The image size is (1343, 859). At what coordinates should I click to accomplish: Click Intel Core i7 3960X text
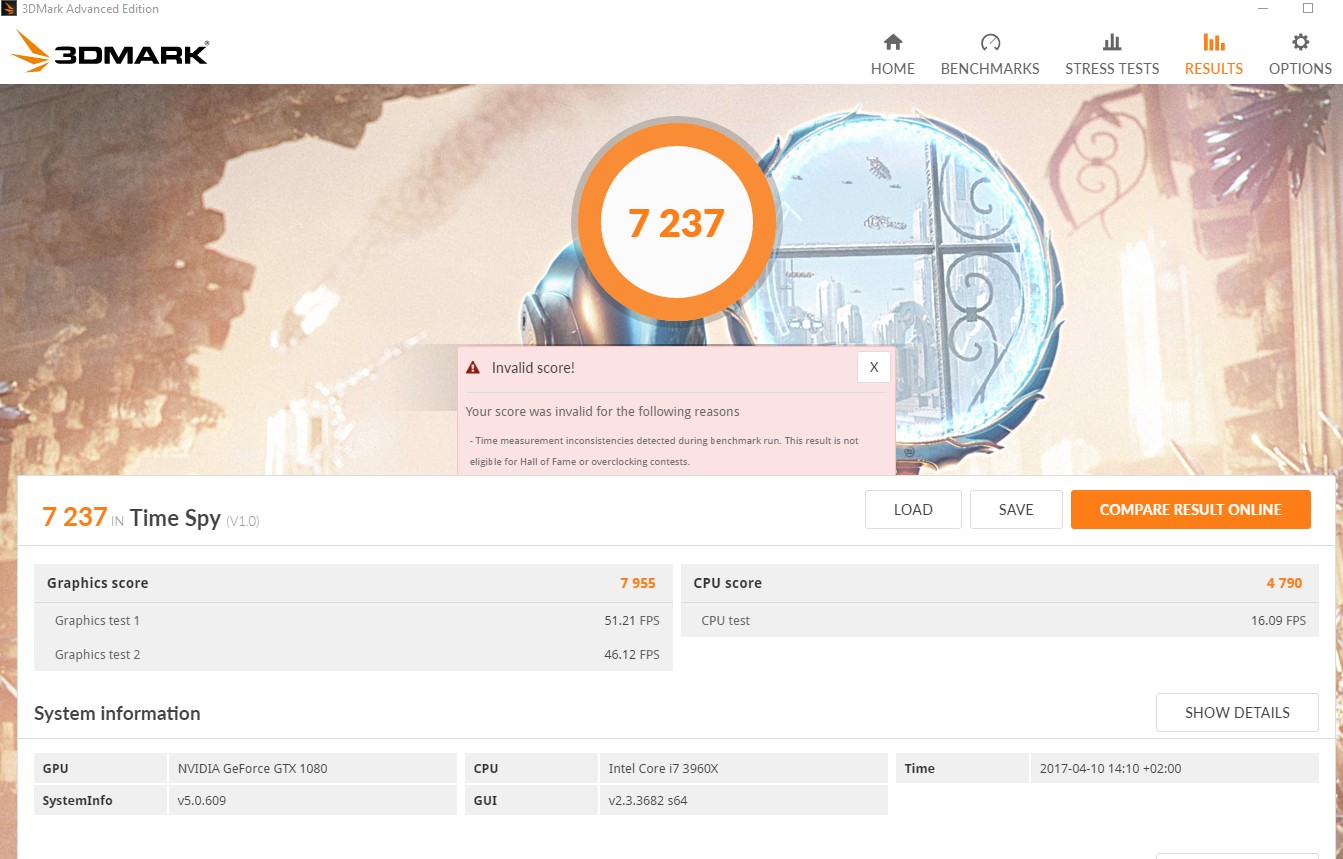click(x=663, y=769)
